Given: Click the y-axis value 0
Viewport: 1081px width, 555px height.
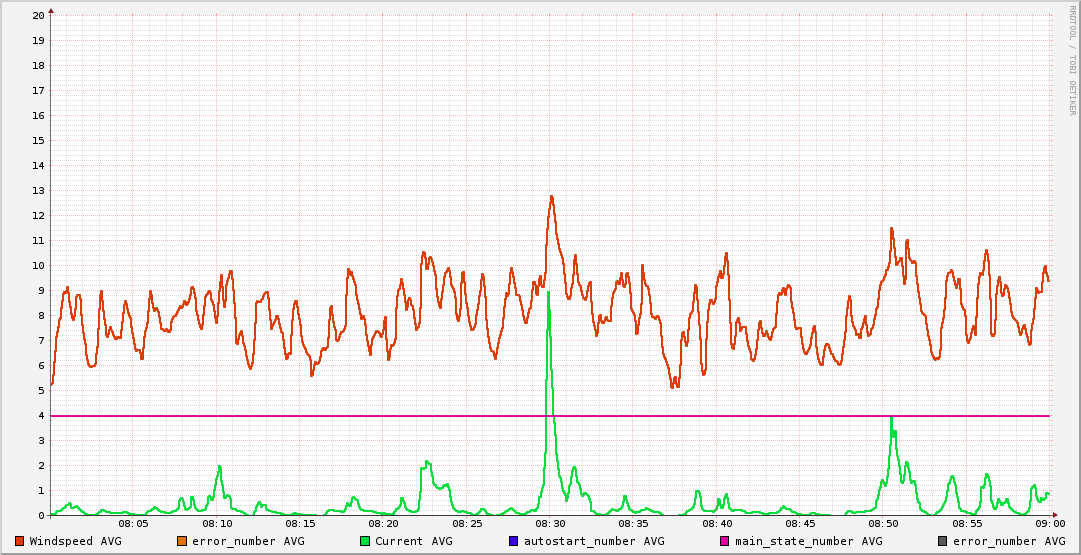Looking at the screenshot, I should coord(41,516).
